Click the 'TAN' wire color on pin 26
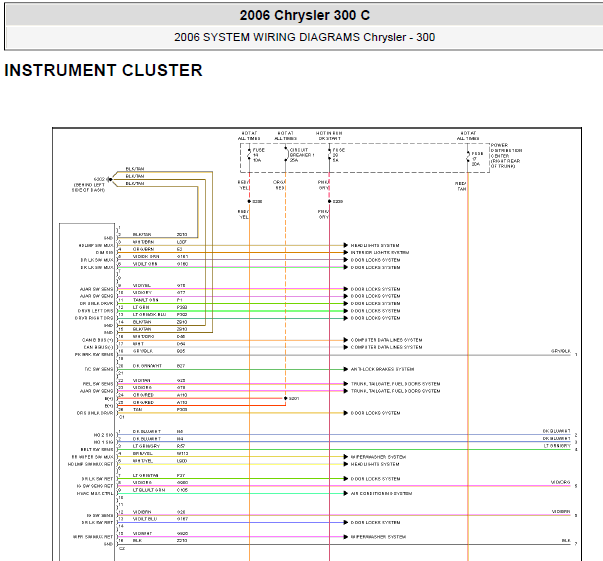 click(x=137, y=410)
